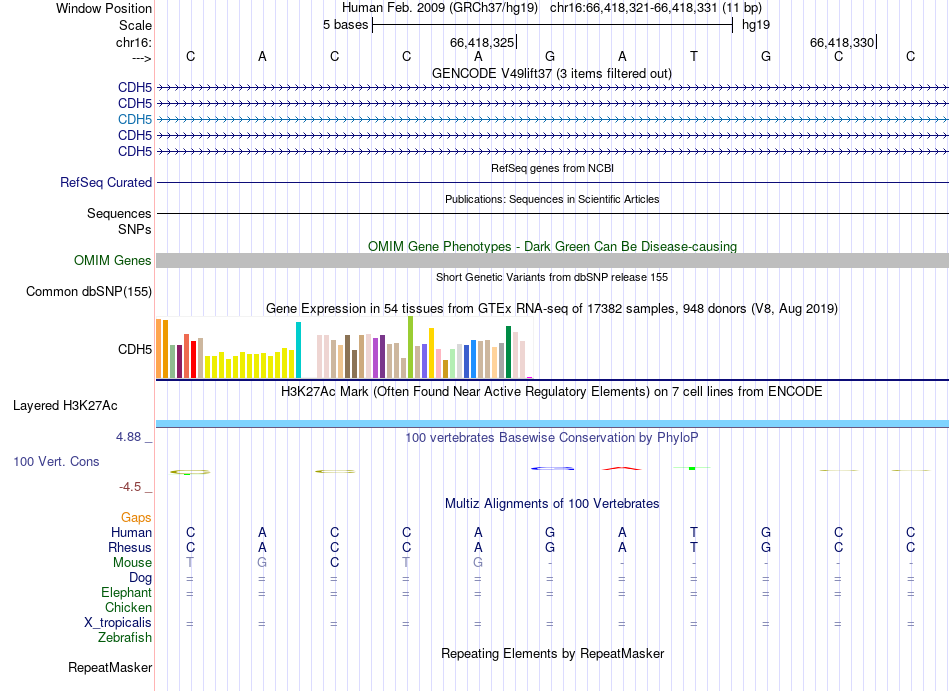Click the RepeatMasker track label
Viewport: 950px width, 691px height.
110,667
